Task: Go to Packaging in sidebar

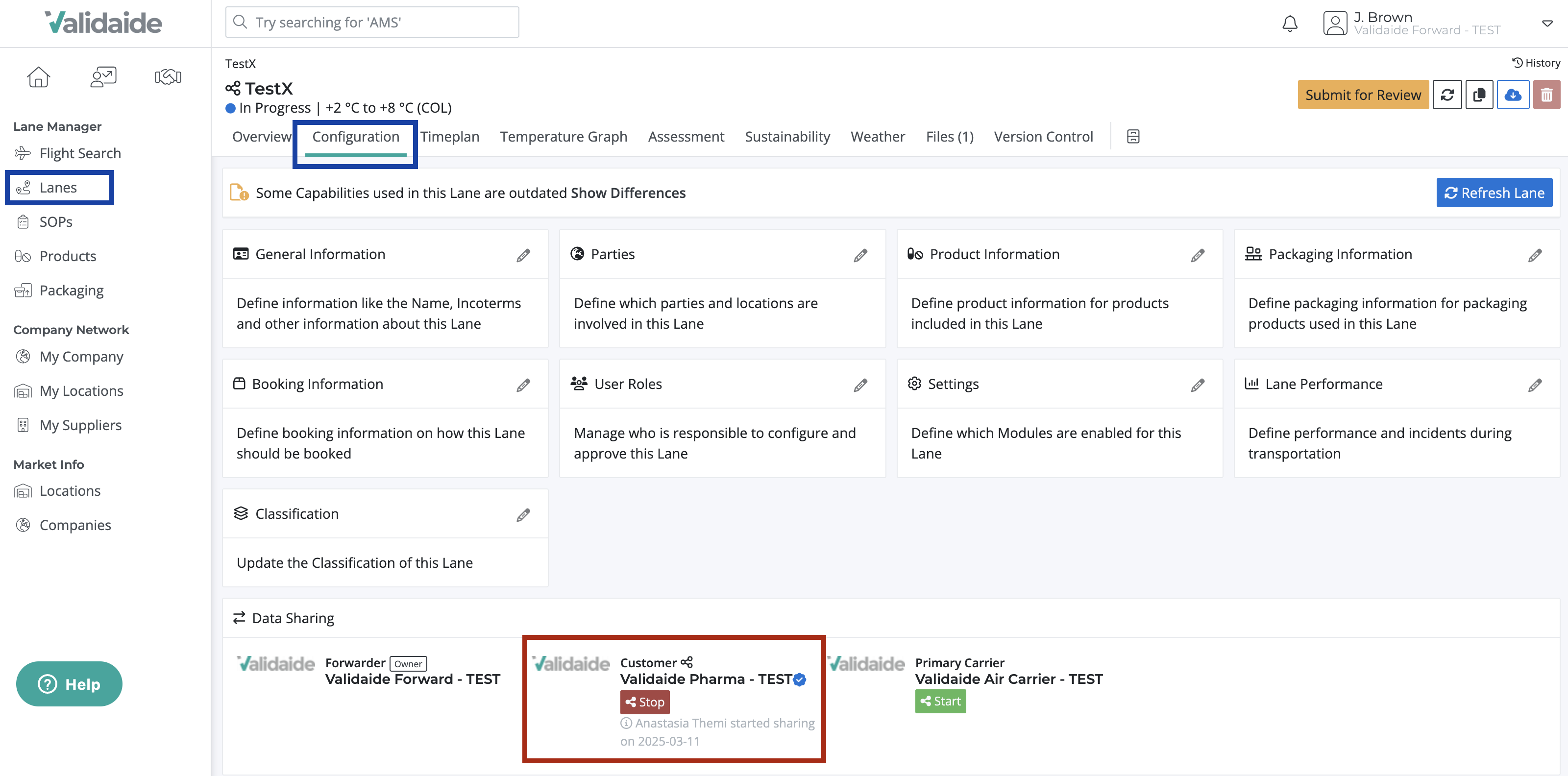Action: 59,291
